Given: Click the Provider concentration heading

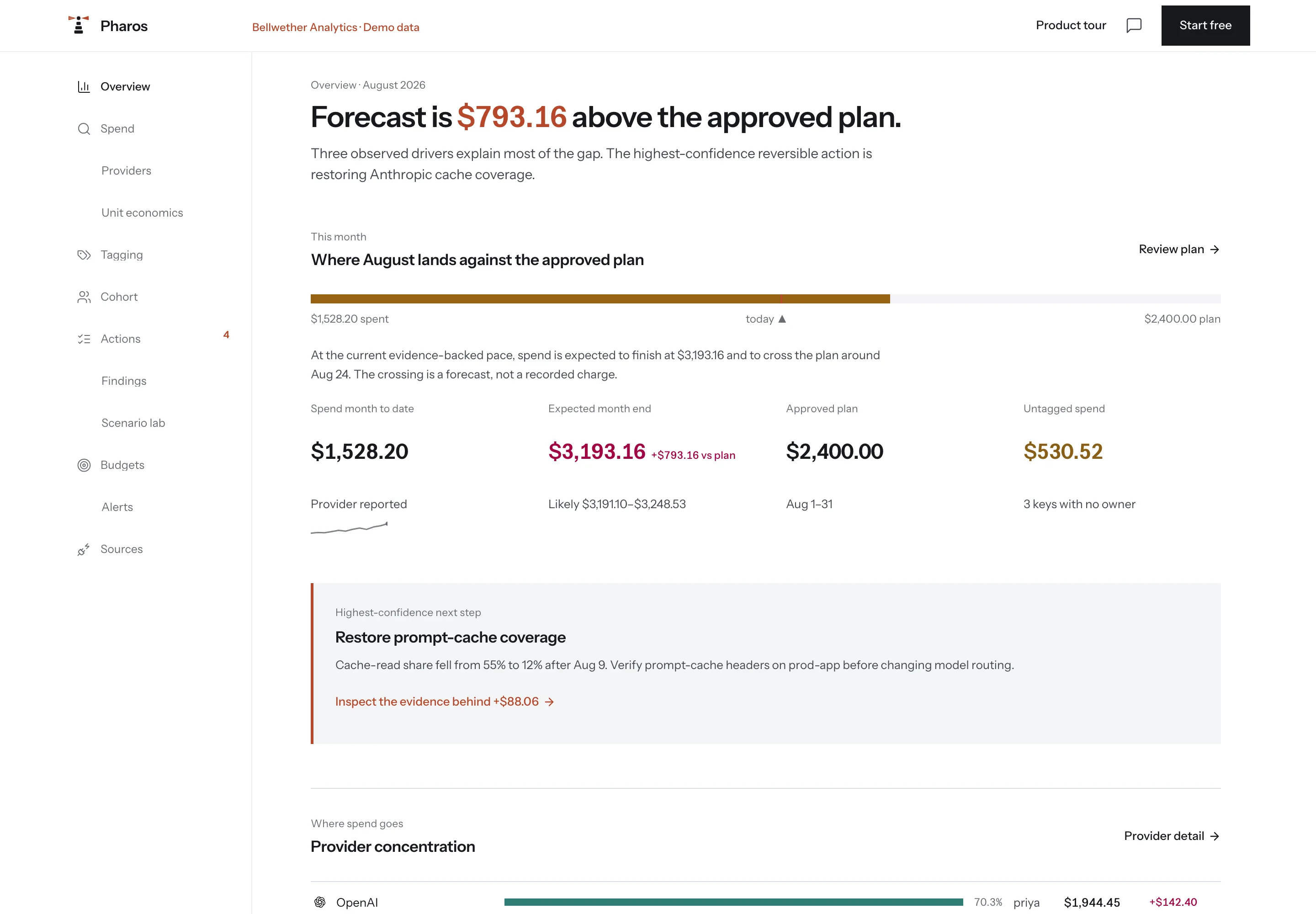Looking at the screenshot, I should (392, 846).
